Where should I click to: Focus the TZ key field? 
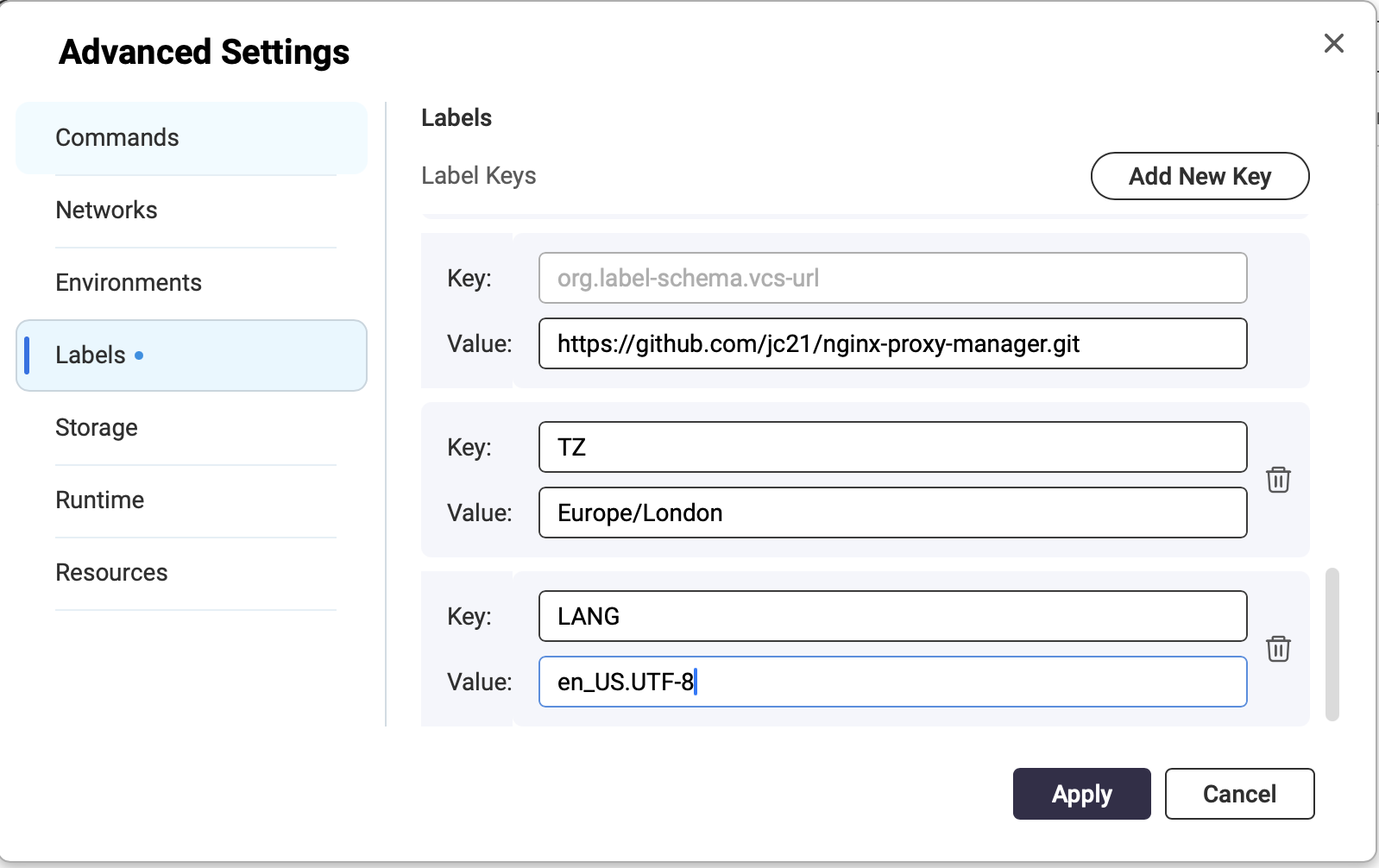893,447
